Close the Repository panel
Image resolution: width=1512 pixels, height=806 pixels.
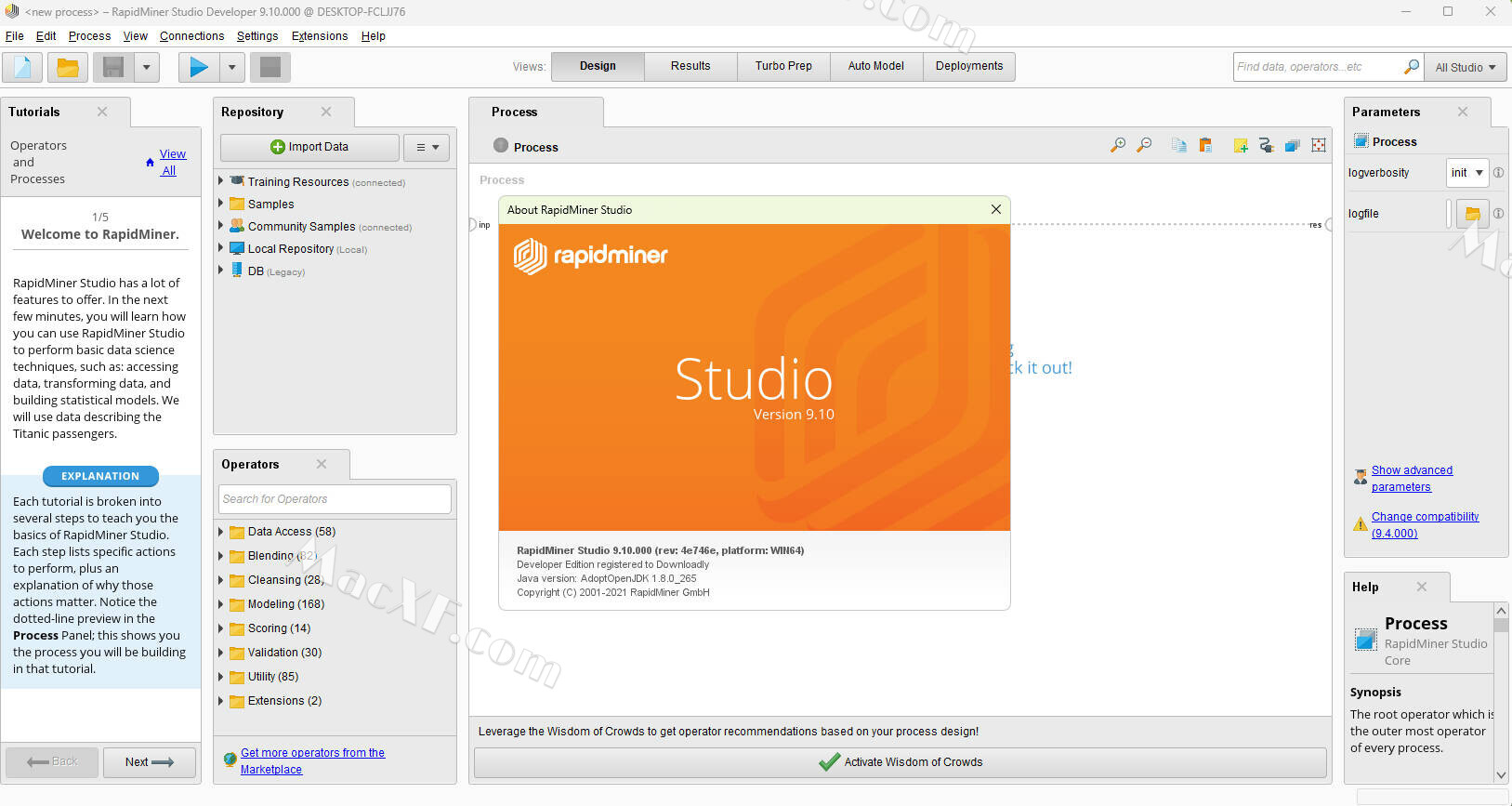click(x=326, y=112)
